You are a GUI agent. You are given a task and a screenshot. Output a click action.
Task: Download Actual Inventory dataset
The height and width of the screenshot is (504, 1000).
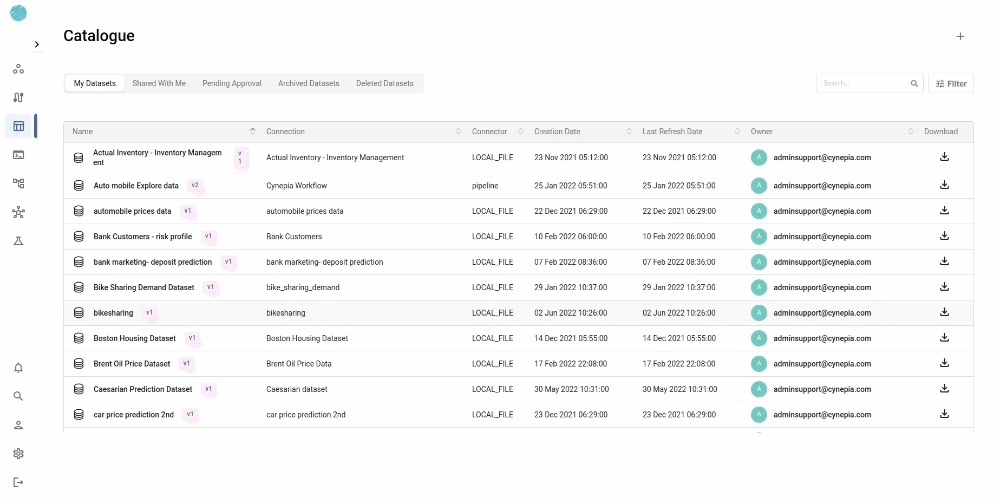[945, 157]
